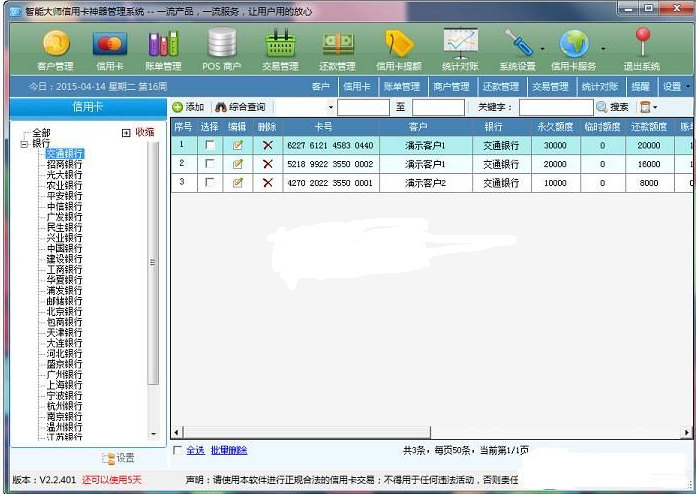Open 还款管理 cash bundle icon
This screenshot has height=494, width=696.
pos(337,44)
